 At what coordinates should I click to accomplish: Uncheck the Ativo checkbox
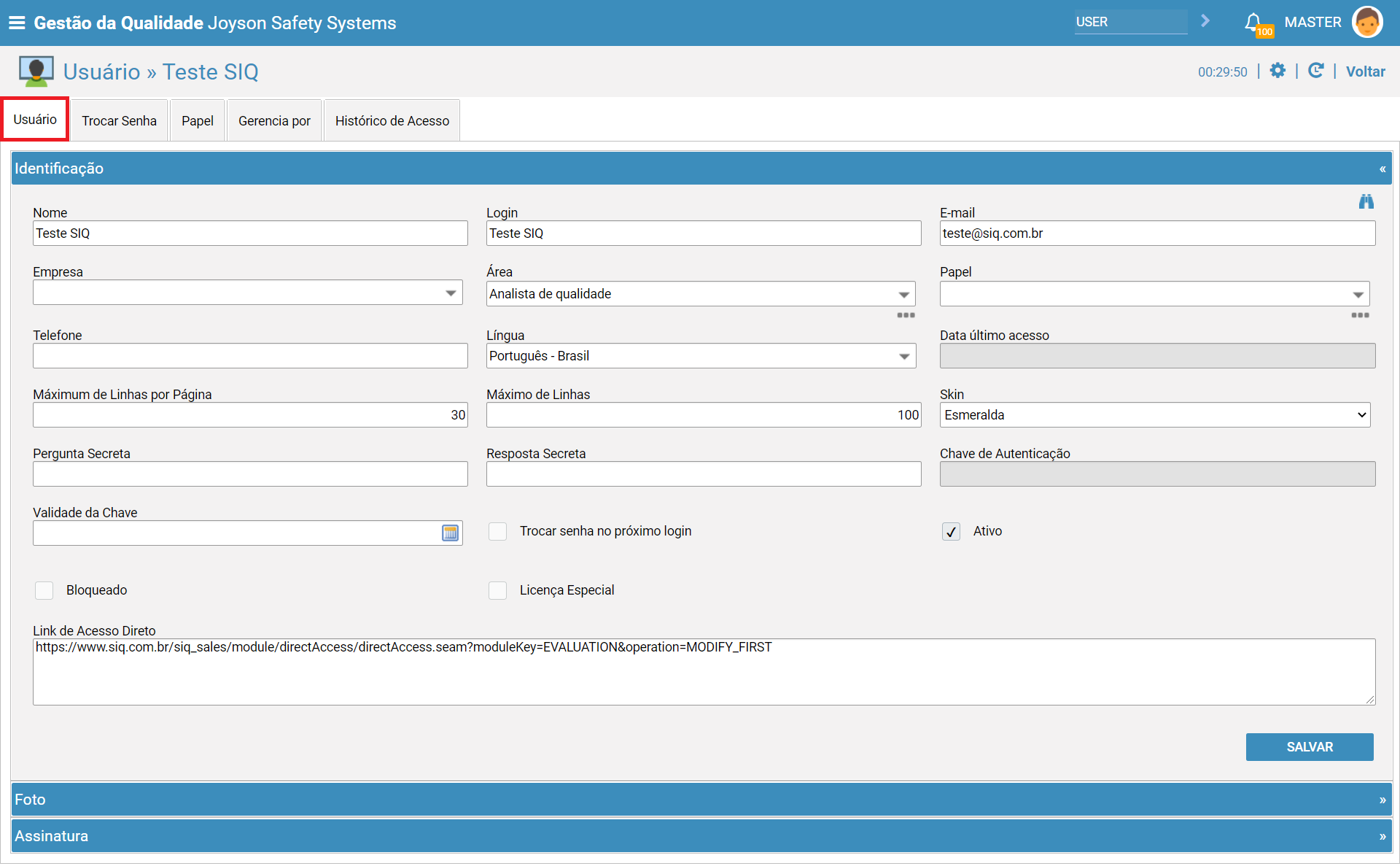pos(951,531)
